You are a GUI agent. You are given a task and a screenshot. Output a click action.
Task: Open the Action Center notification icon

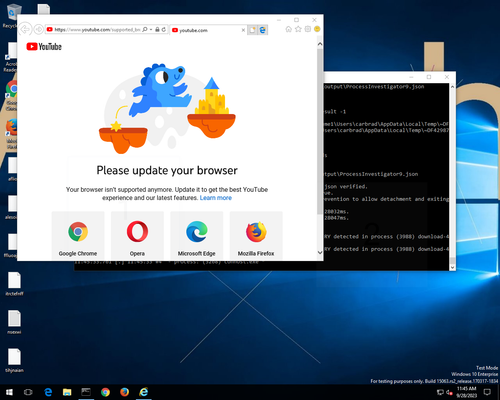(487, 392)
